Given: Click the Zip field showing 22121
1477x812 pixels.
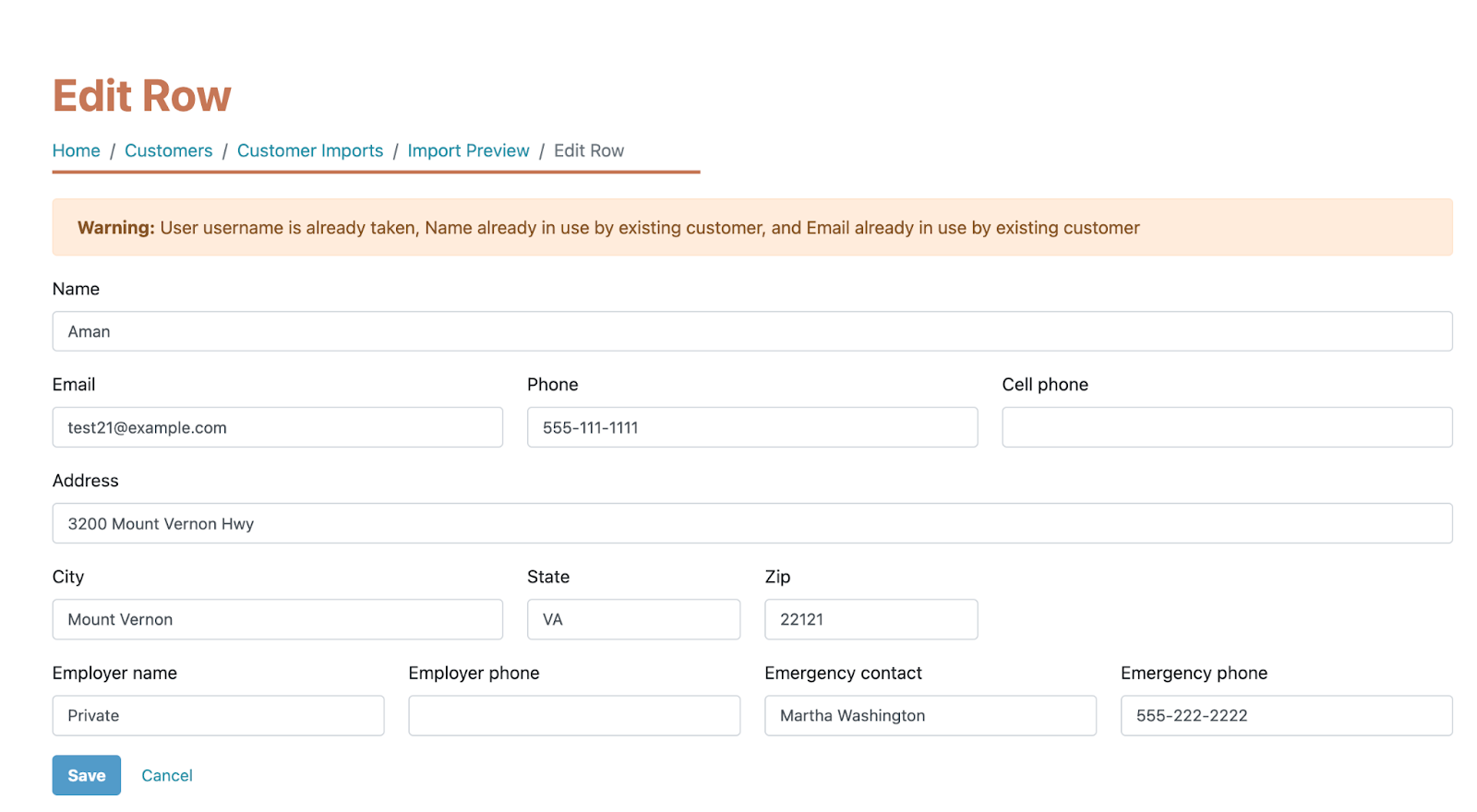Looking at the screenshot, I should (x=871, y=619).
